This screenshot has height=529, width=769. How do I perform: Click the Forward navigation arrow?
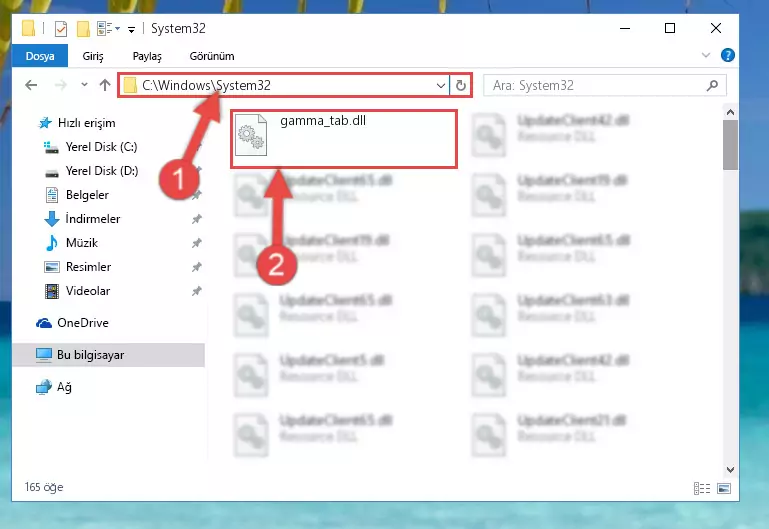60,85
